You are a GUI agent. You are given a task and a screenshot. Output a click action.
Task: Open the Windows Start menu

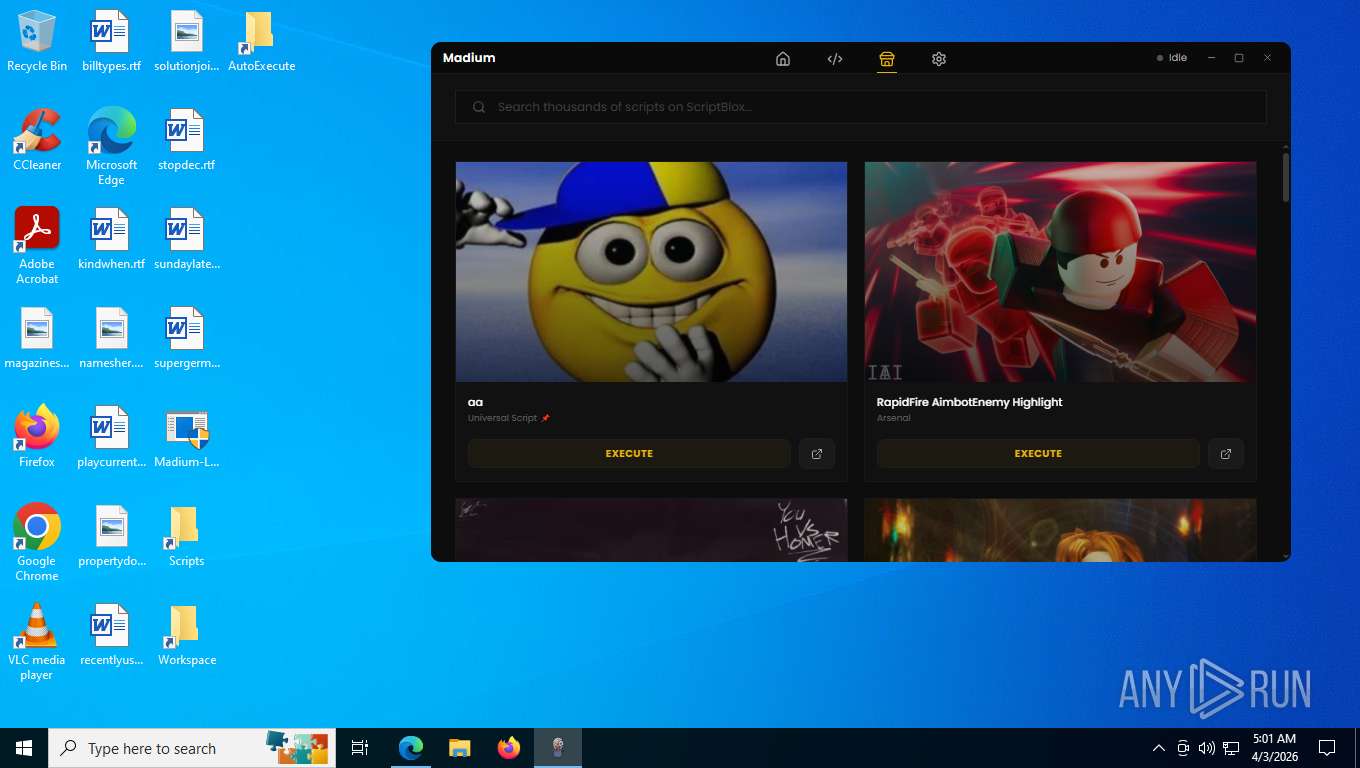[x=24, y=748]
